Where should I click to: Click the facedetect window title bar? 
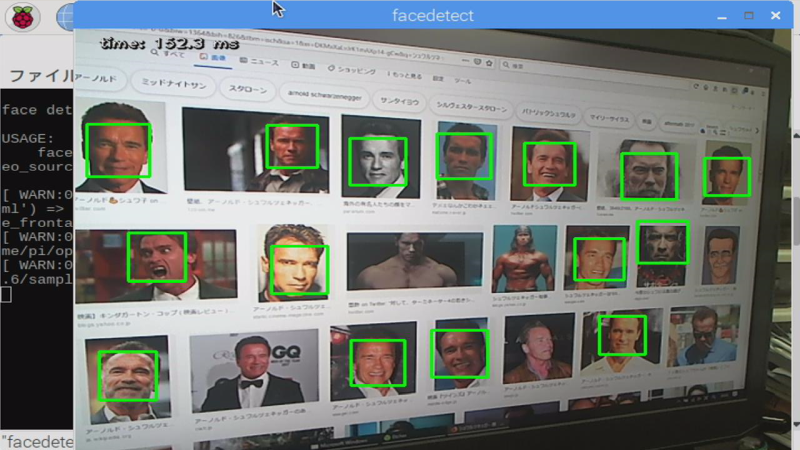(x=433, y=15)
